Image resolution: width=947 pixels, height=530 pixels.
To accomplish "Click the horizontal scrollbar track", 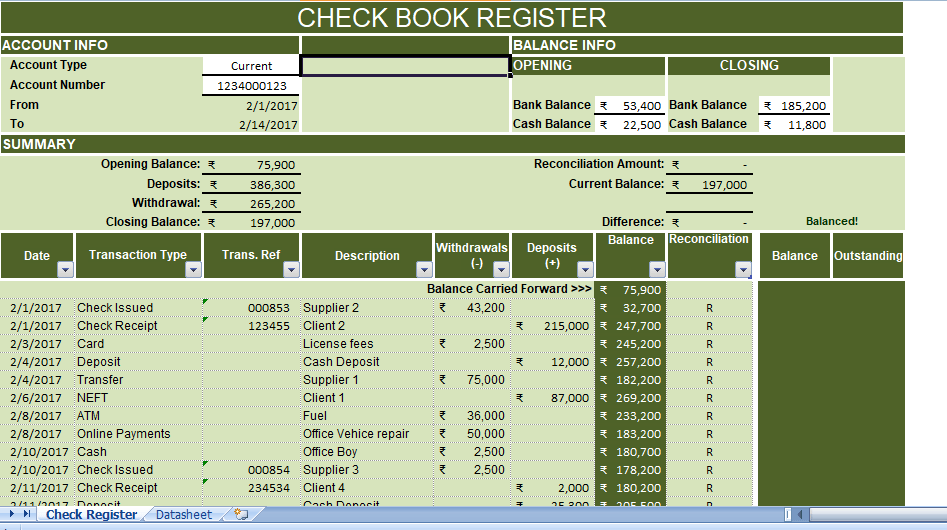I will coord(878,514).
